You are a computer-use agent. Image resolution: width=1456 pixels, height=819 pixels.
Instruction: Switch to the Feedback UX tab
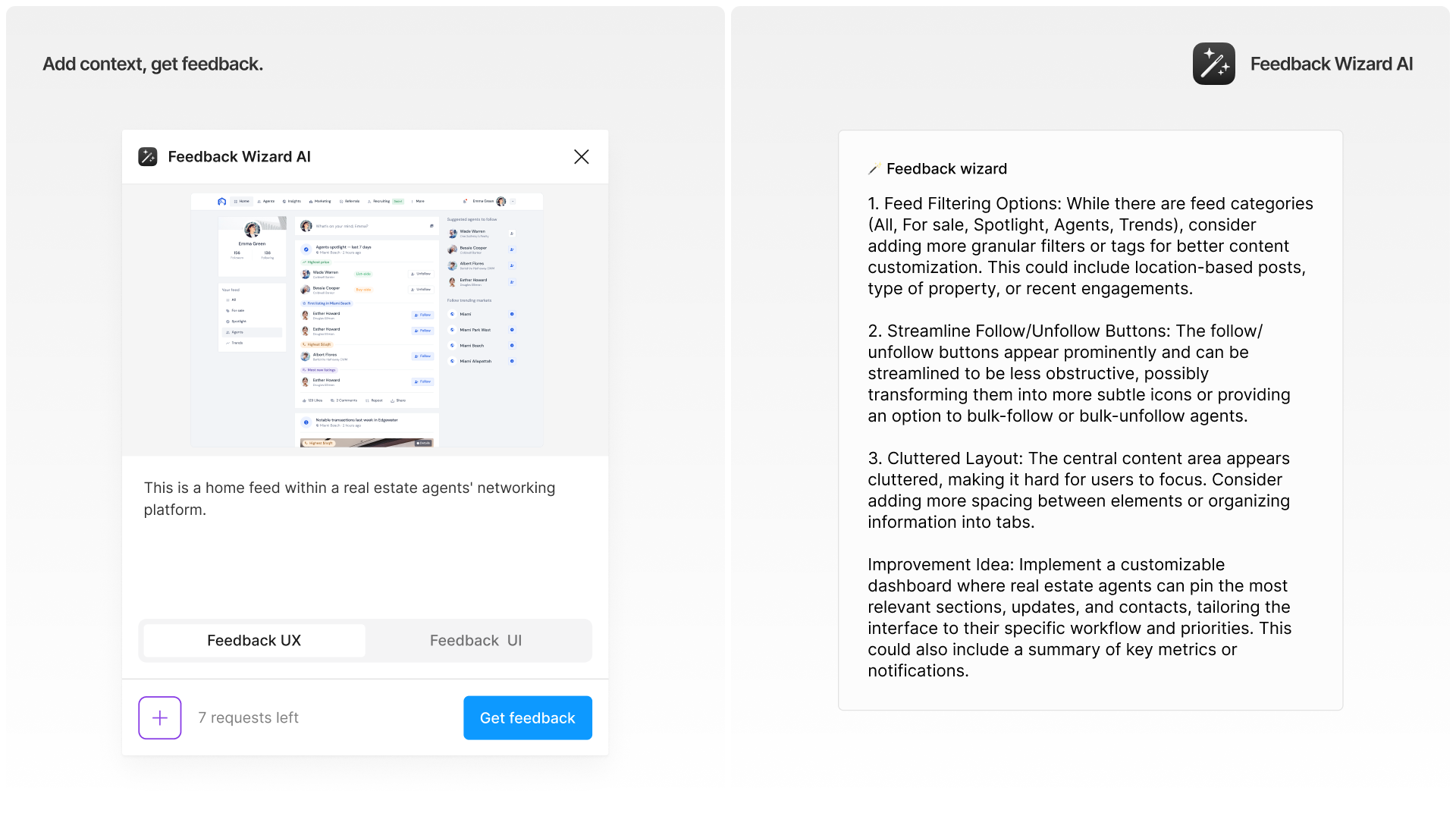[x=254, y=640]
